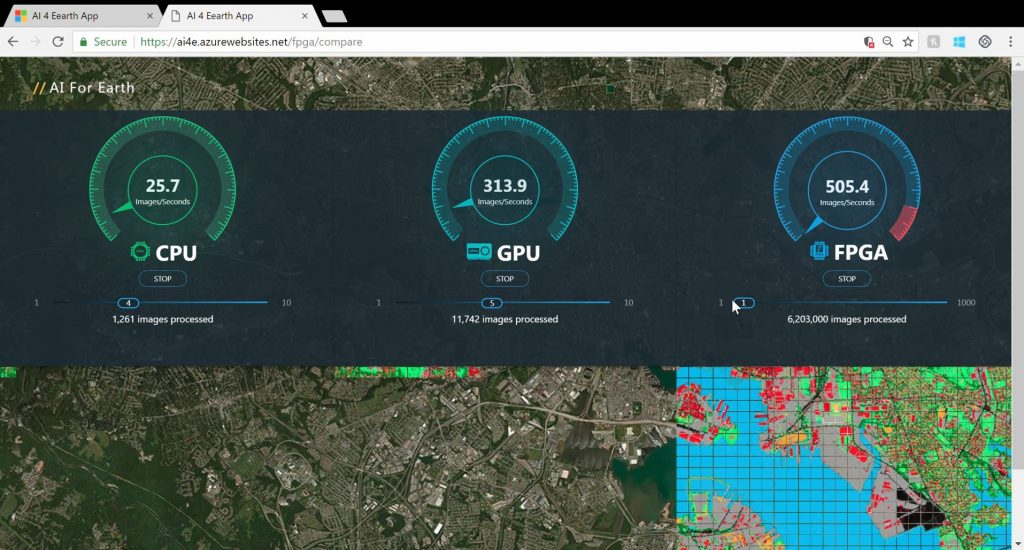Stop the FPGA processing
The height and width of the screenshot is (550, 1024).
pos(847,279)
